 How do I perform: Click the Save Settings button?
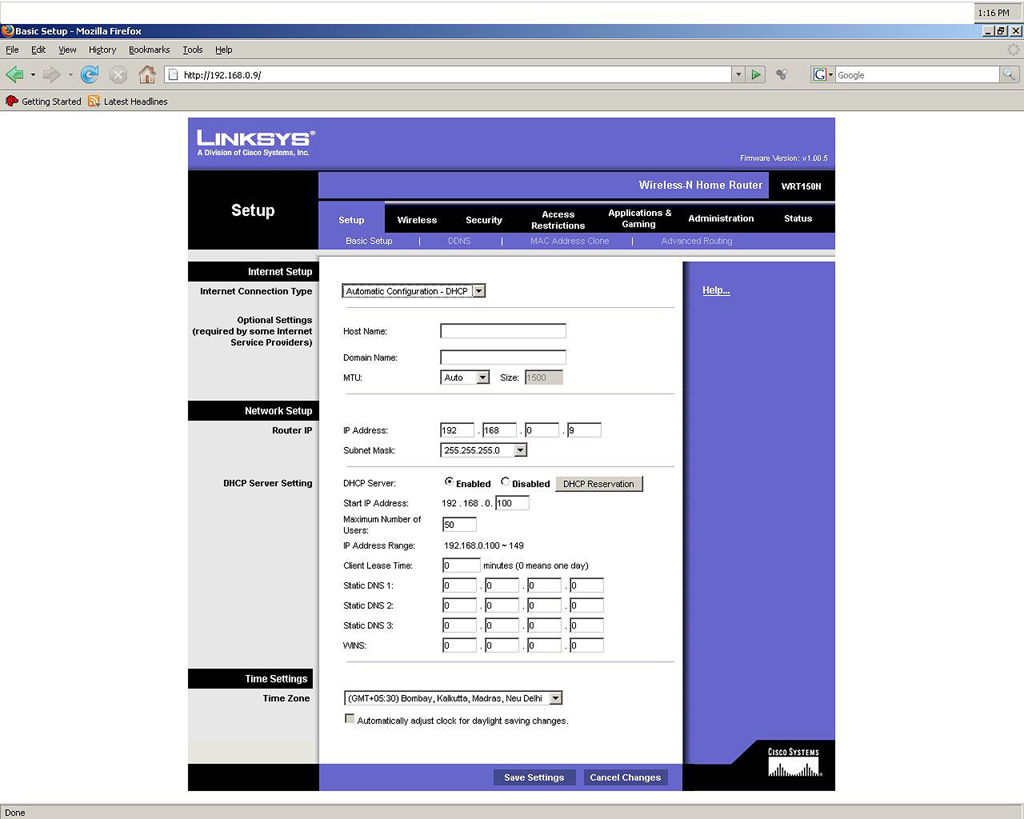point(534,777)
